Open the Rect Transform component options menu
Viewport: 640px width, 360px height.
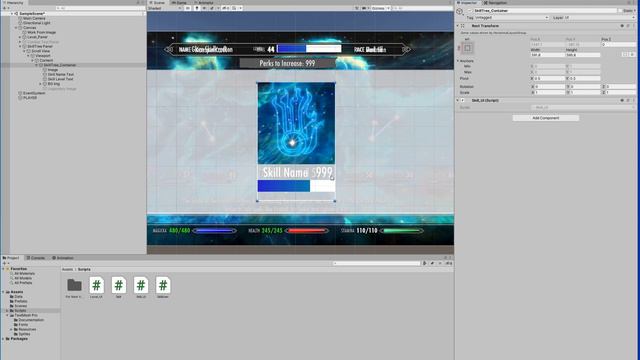point(633,26)
